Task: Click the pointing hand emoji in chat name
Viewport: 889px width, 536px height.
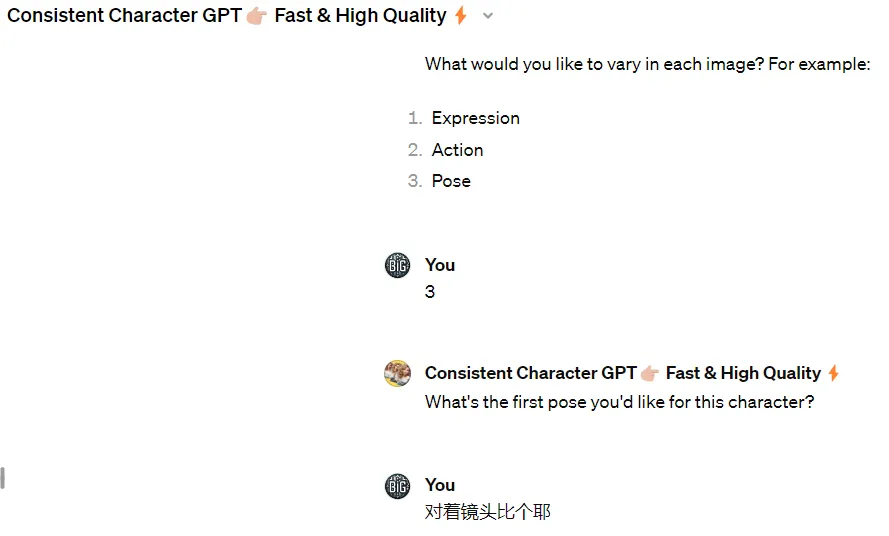Action: (650, 374)
